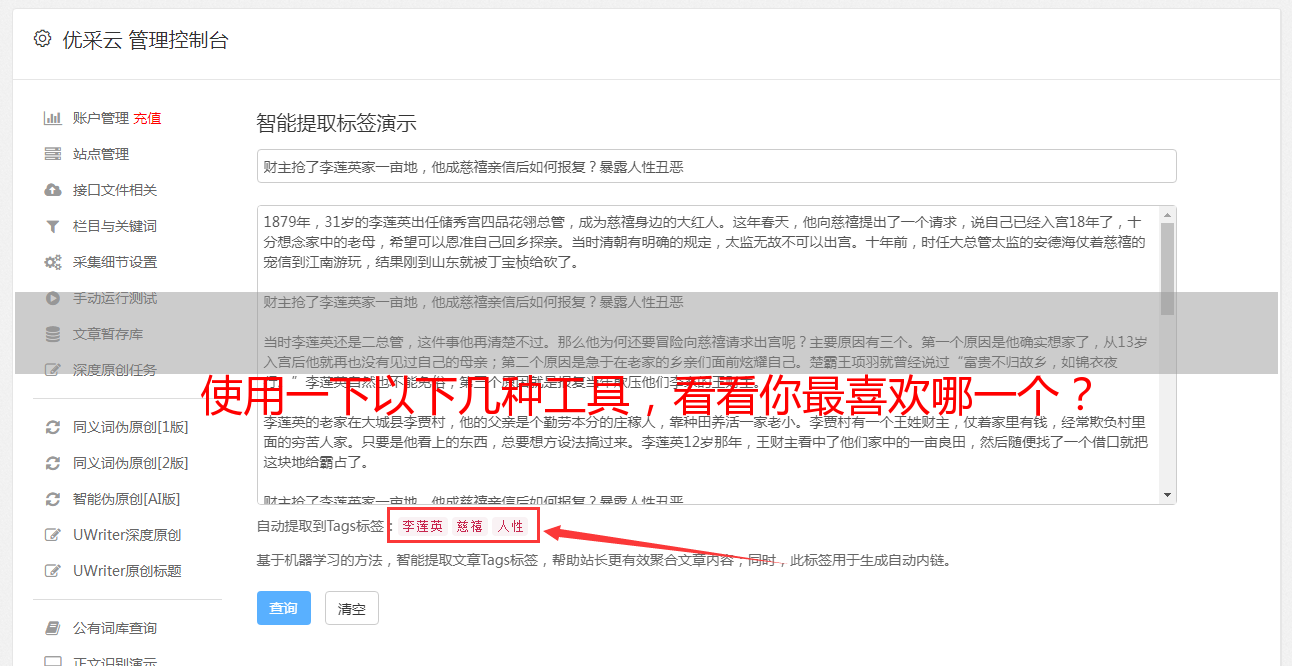
Task: Click the text area scrollbar thumb
Action: (x=1167, y=267)
